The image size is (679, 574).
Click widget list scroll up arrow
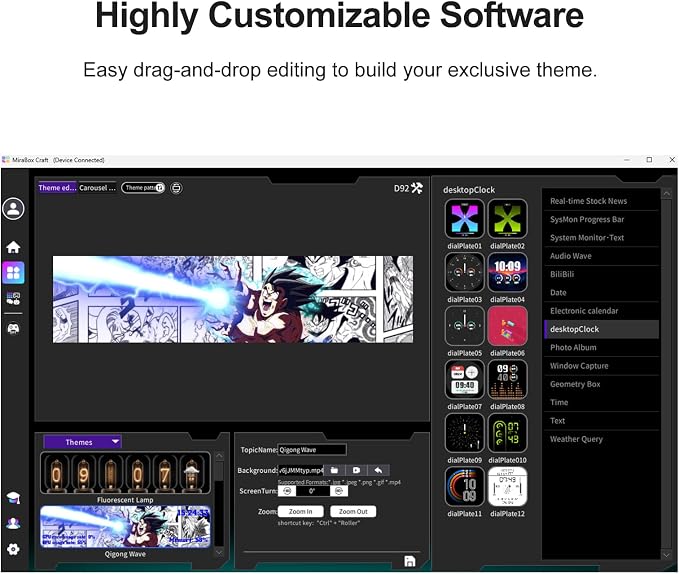[x=666, y=193]
